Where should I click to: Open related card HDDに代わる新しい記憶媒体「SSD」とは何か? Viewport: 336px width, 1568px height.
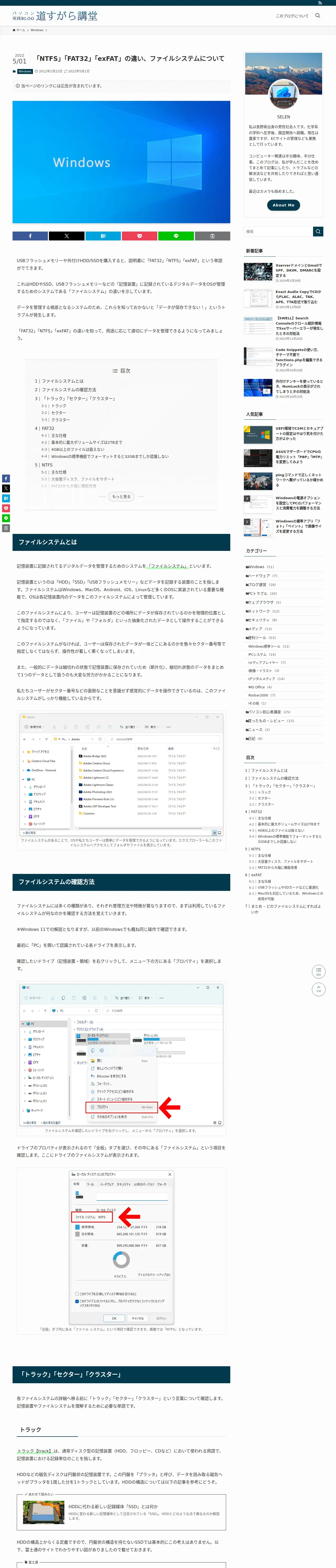point(121,1513)
